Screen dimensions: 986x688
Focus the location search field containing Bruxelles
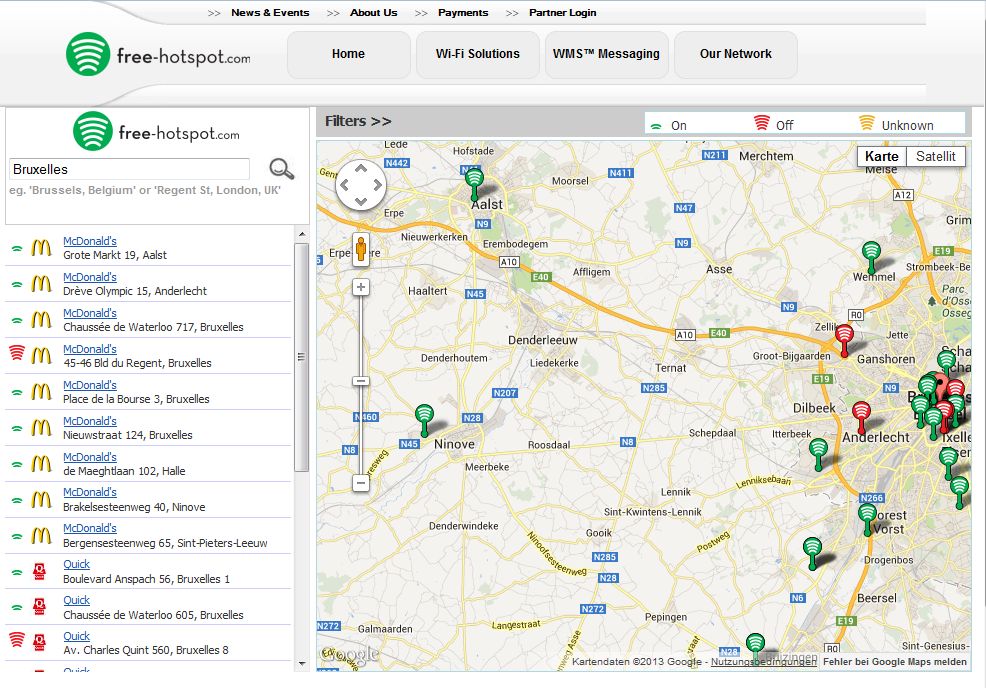[x=130, y=169]
